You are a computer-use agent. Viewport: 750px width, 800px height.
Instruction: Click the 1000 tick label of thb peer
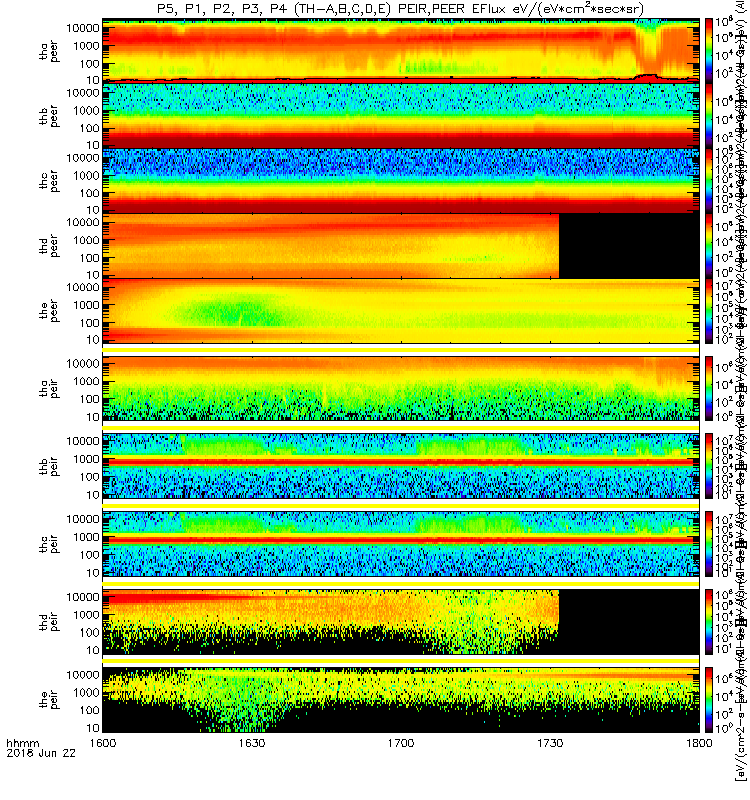coord(88,111)
